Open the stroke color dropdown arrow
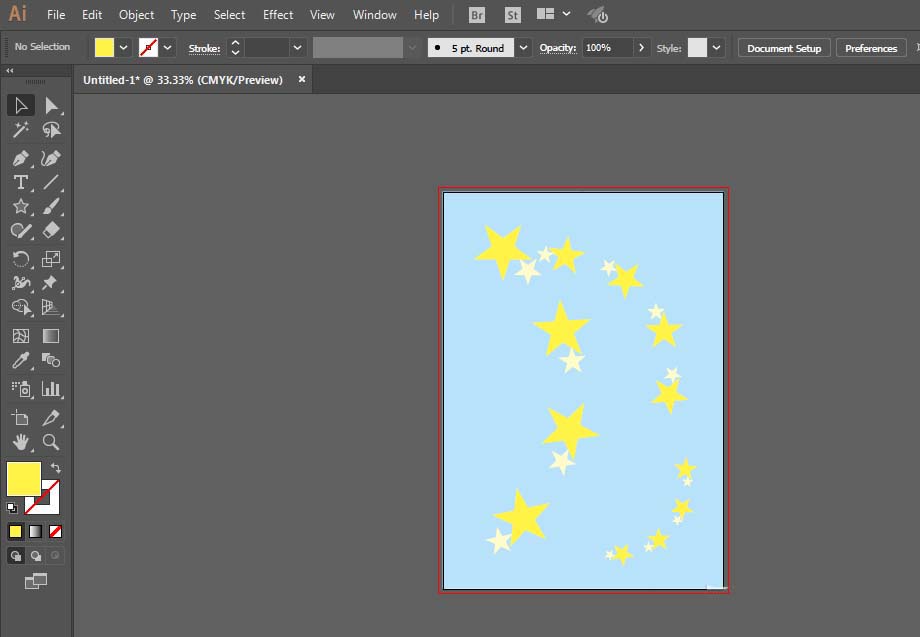The height and width of the screenshot is (637, 920). 167,48
